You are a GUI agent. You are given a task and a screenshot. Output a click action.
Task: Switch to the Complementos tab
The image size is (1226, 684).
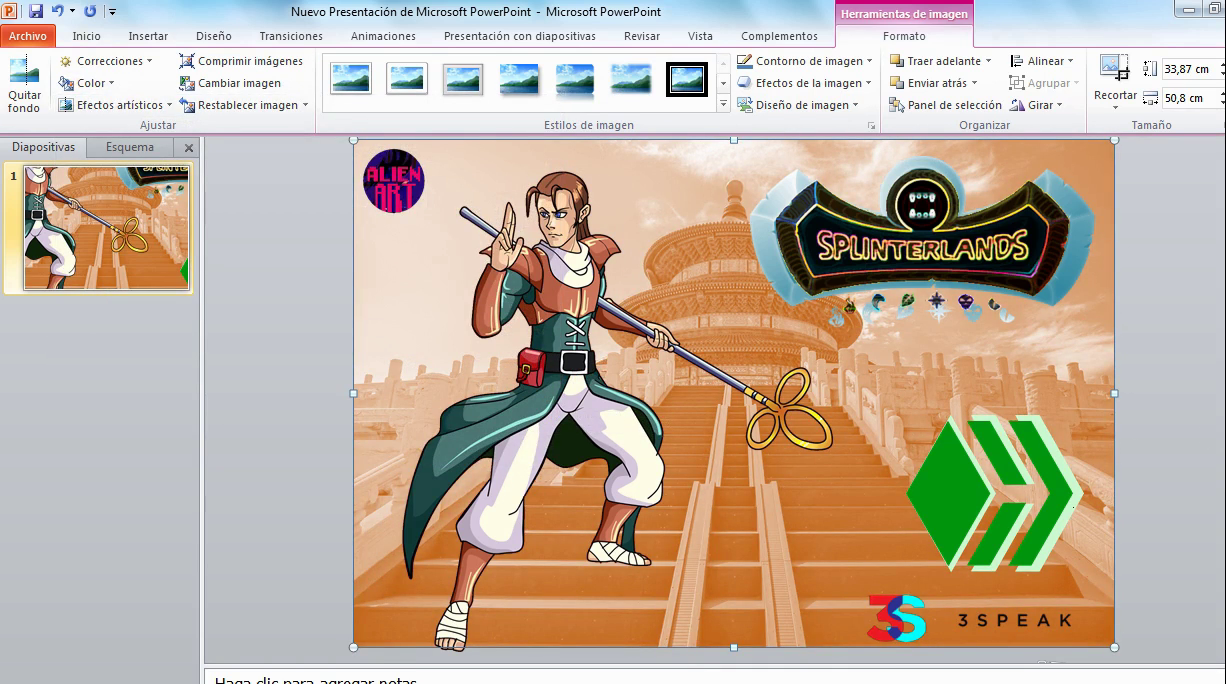(779, 36)
